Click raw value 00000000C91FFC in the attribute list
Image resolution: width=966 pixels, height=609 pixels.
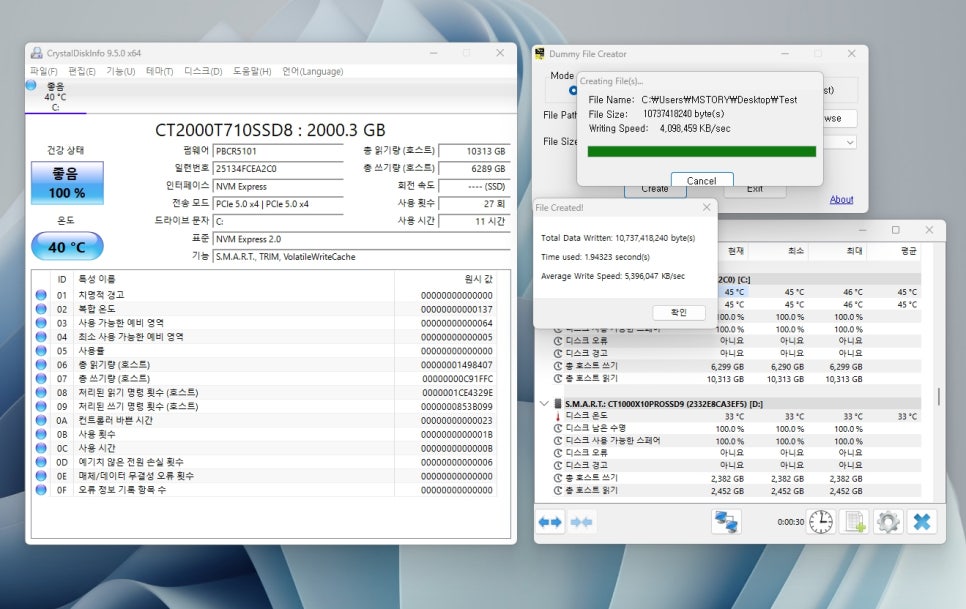(x=457, y=379)
